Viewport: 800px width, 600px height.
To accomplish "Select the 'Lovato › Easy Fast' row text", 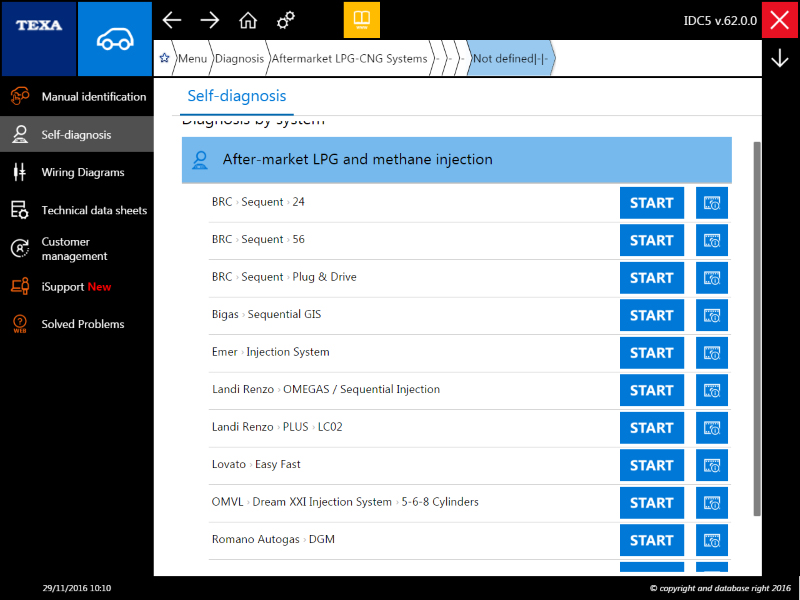I will (256, 464).
